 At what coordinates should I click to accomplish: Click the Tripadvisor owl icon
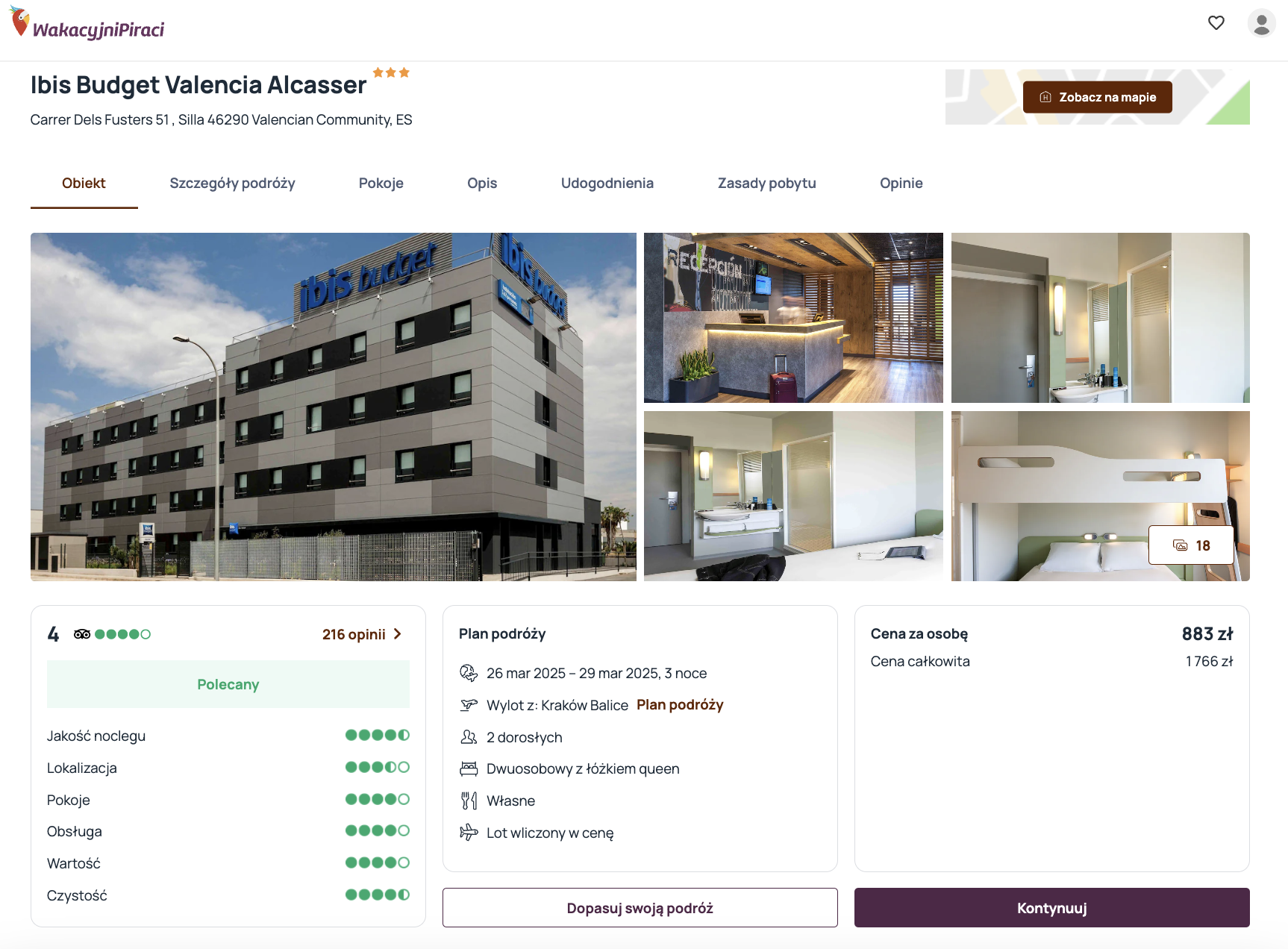[82, 634]
